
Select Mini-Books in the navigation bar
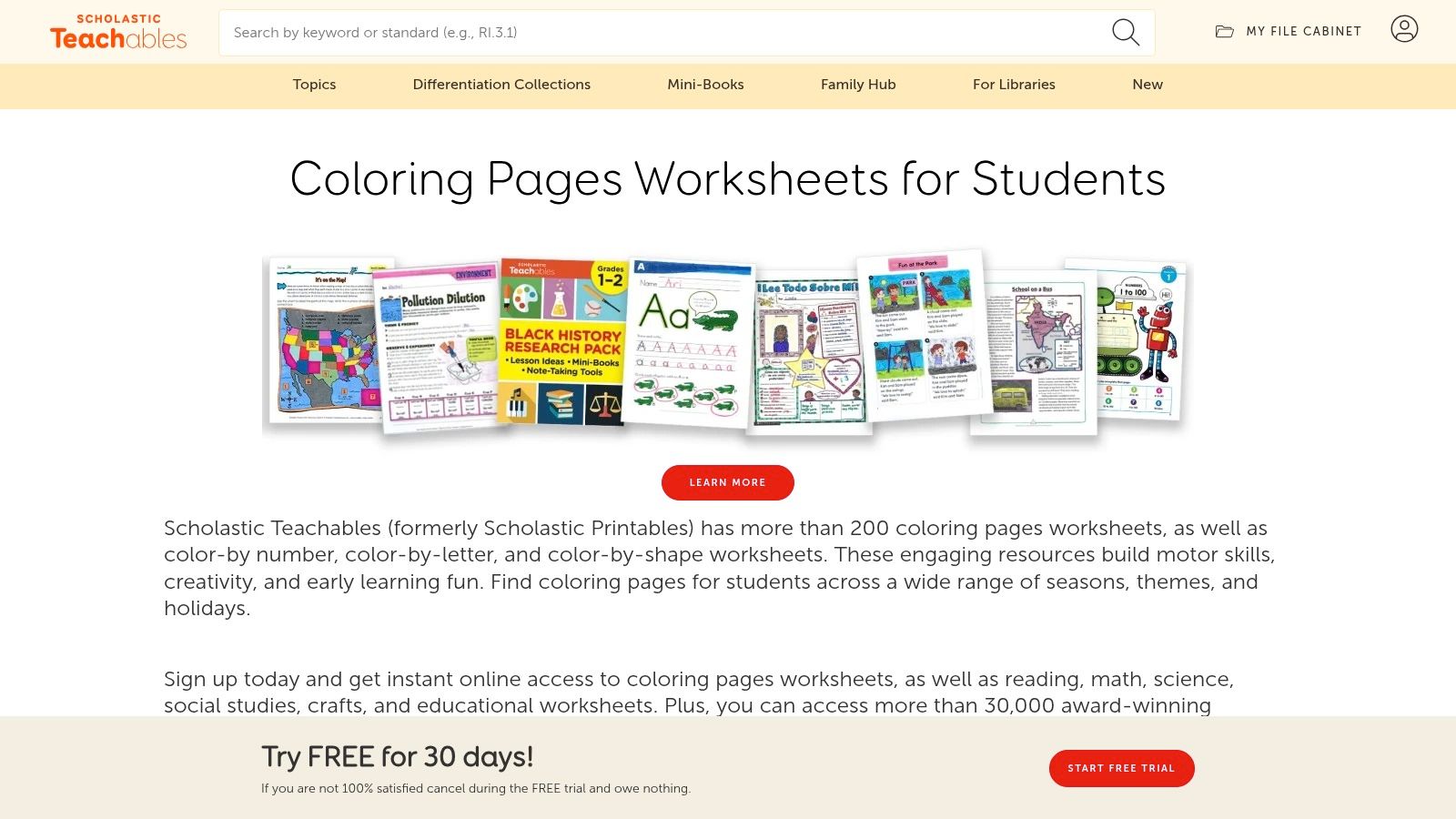tap(705, 85)
